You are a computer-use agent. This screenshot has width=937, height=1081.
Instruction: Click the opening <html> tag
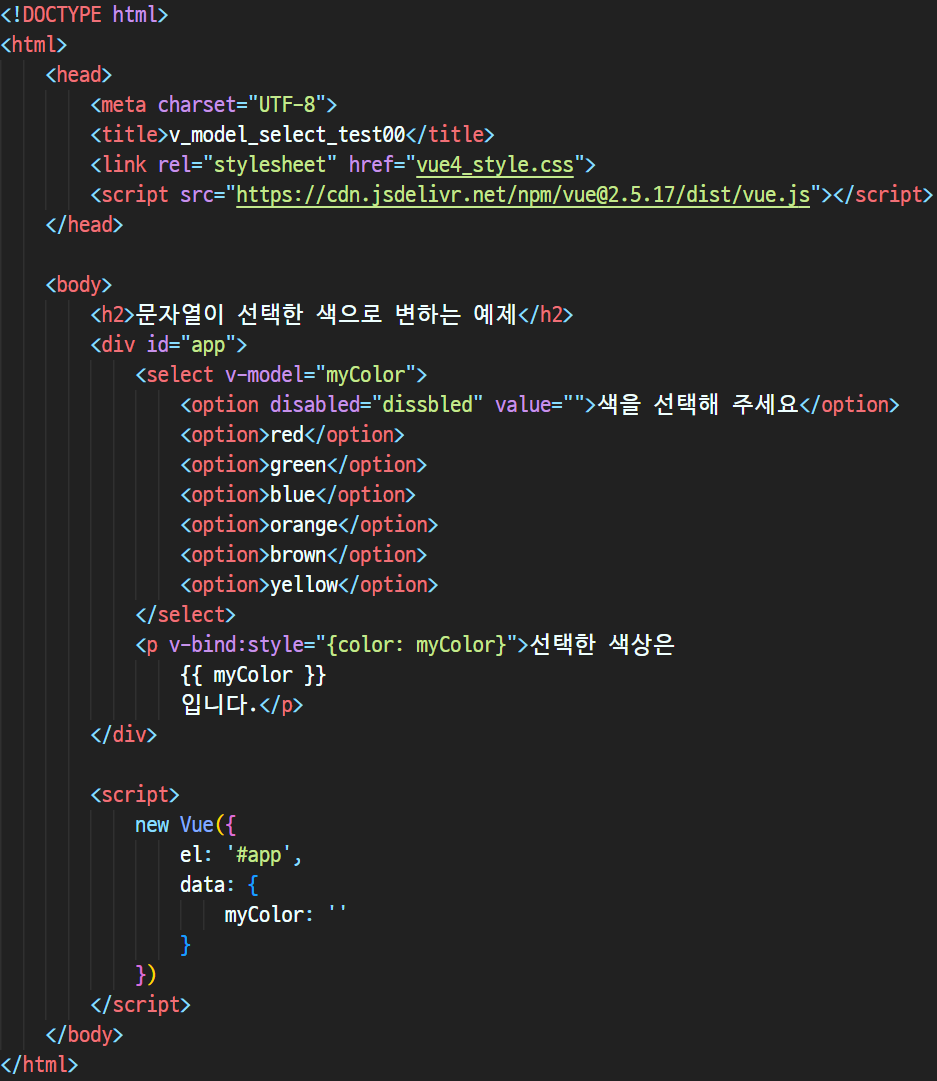click(x=34, y=45)
